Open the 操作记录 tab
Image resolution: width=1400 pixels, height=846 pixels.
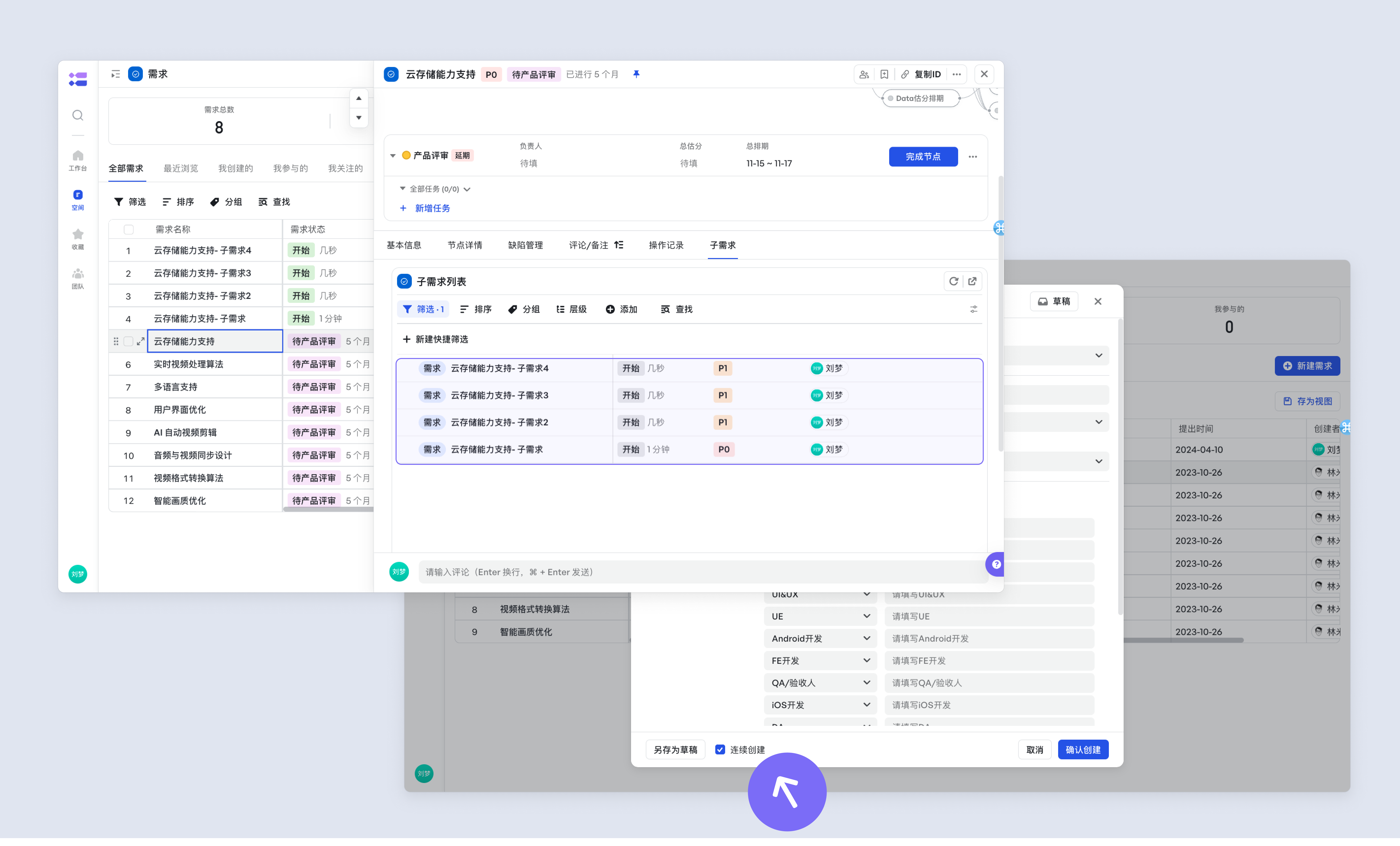(666, 245)
